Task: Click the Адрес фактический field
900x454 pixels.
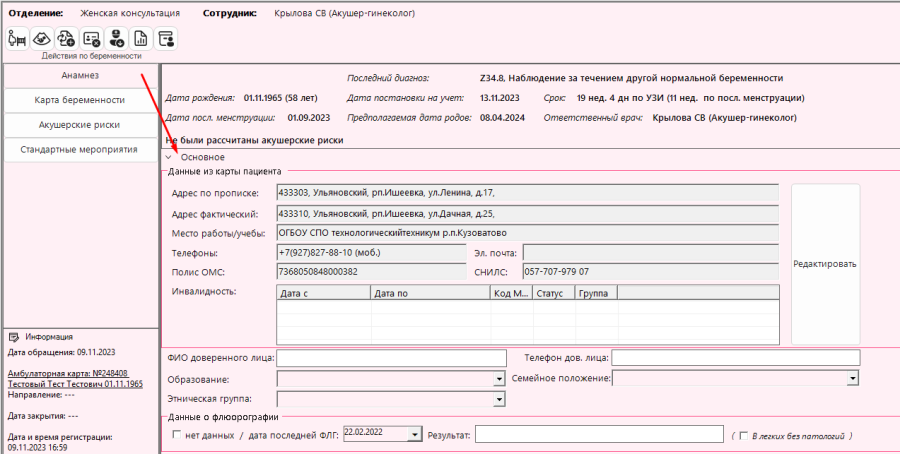Action: pos(527,214)
